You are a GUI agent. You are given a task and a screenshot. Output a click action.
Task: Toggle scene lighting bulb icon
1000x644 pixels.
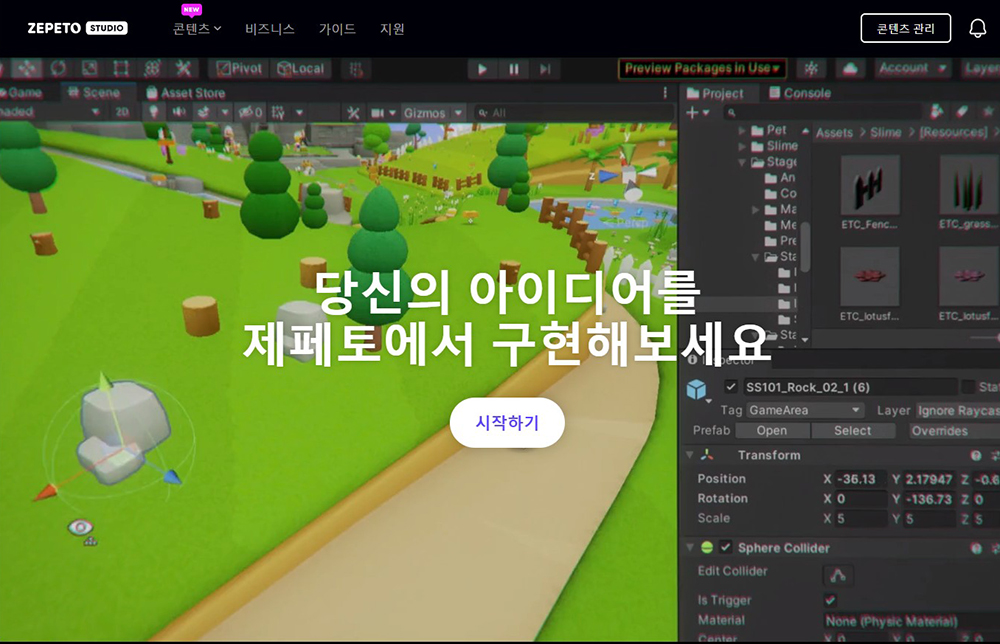(153, 113)
